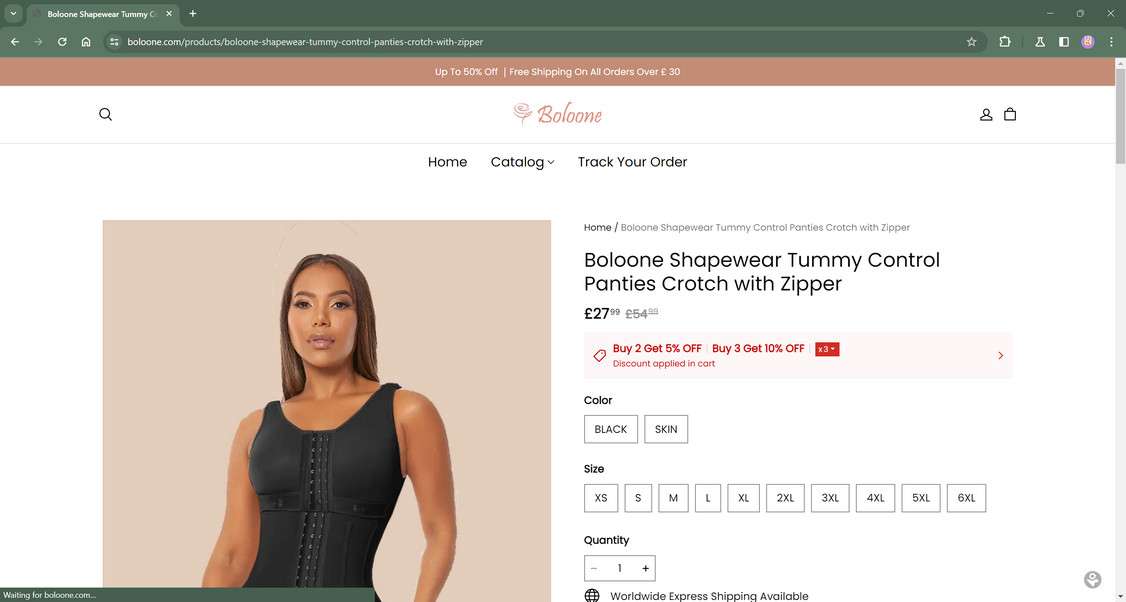This screenshot has width=1126, height=602.
Task: Click the browser address bar
Action: click(x=540, y=42)
